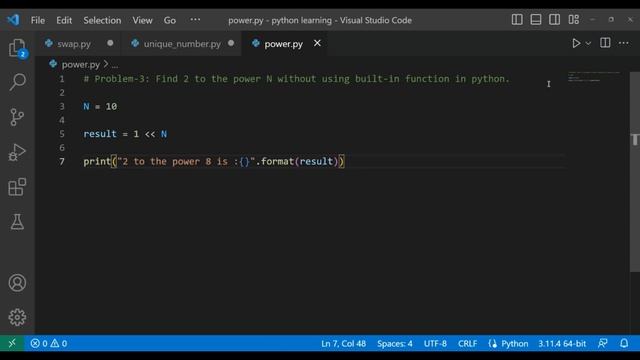Screen dimensions: 640x360
Task: Open the Explorer view in activity bar
Action: [x=17, y=48]
